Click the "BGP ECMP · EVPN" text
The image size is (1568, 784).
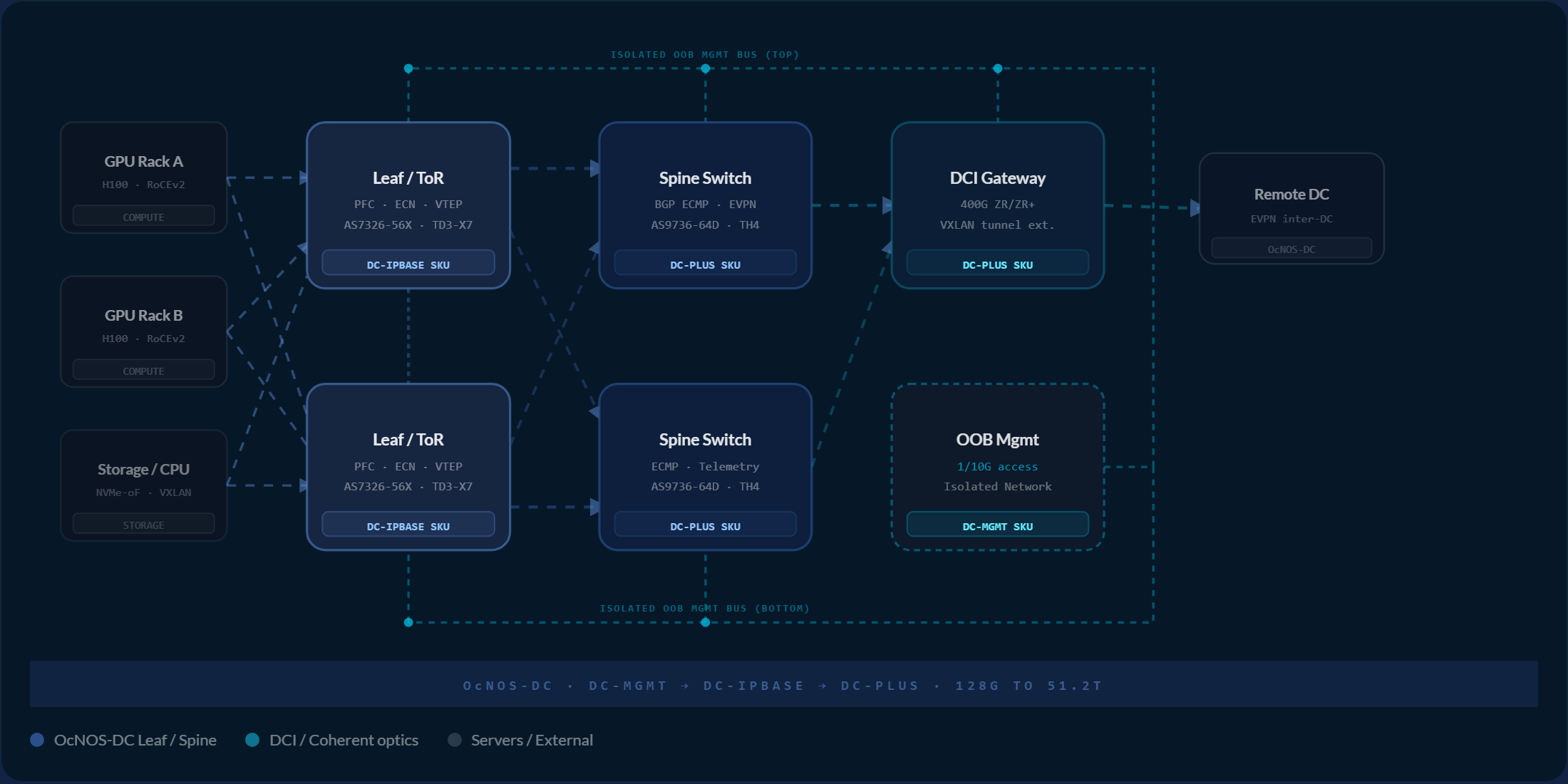coord(706,205)
